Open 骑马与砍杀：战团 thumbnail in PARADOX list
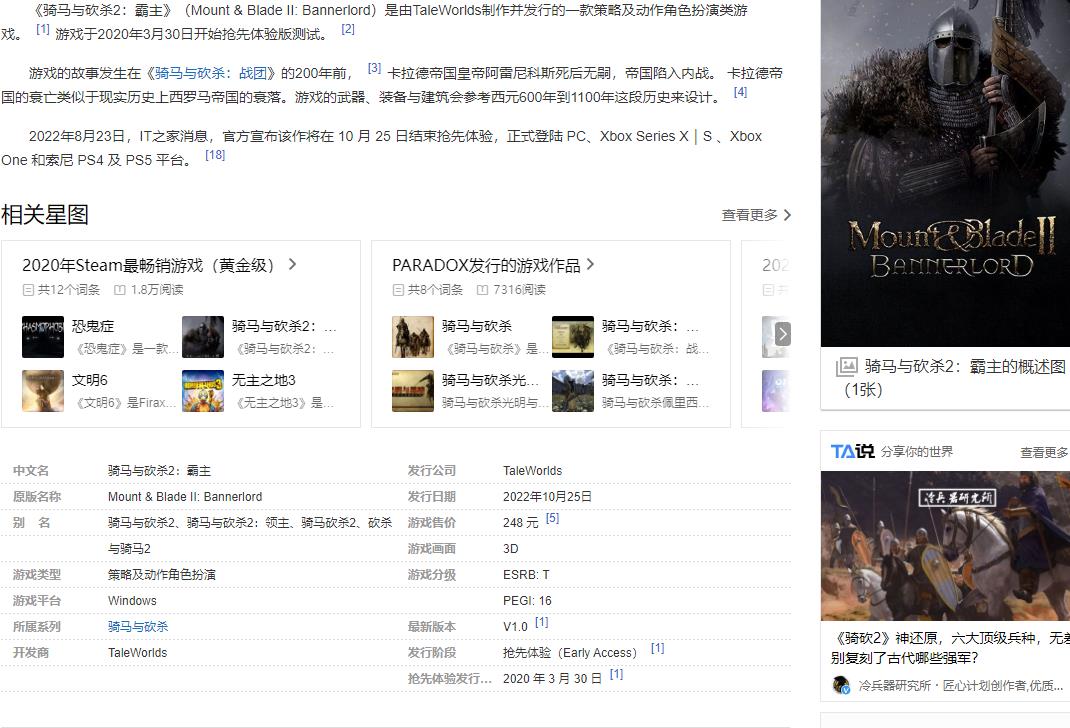This screenshot has width=1070, height=728. pyautogui.click(x=573, y=337)
